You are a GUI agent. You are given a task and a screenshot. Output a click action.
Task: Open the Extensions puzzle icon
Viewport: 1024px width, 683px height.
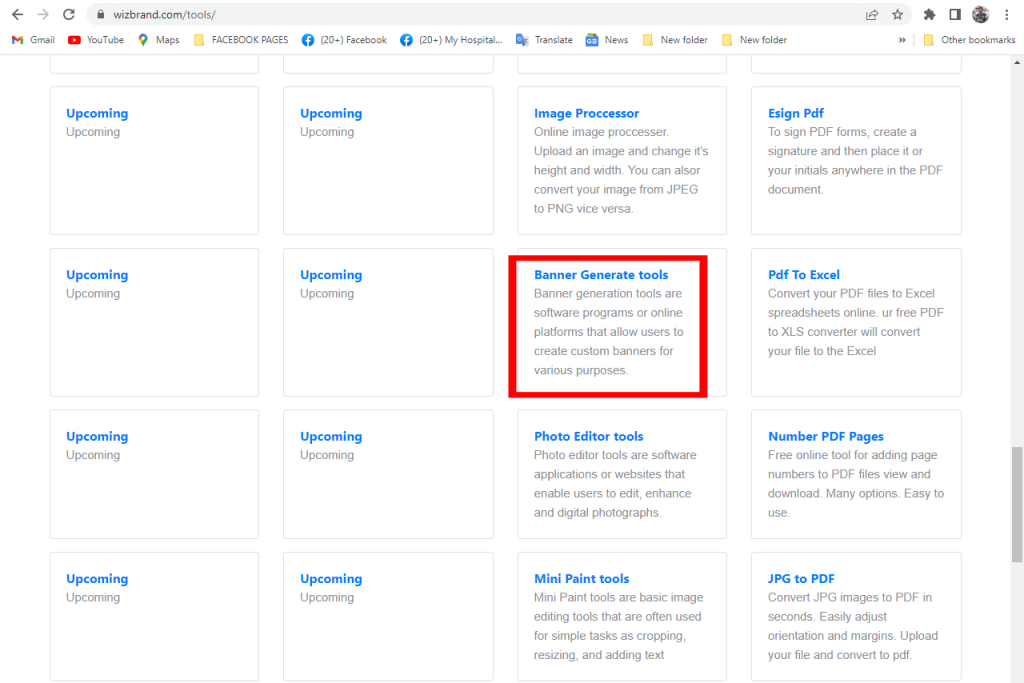[x=929, y=15]
